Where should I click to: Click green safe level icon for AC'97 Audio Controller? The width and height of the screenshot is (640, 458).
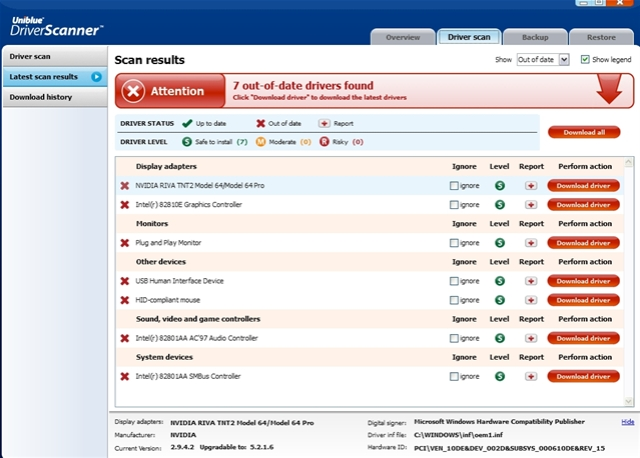click(x=500, y=338)
